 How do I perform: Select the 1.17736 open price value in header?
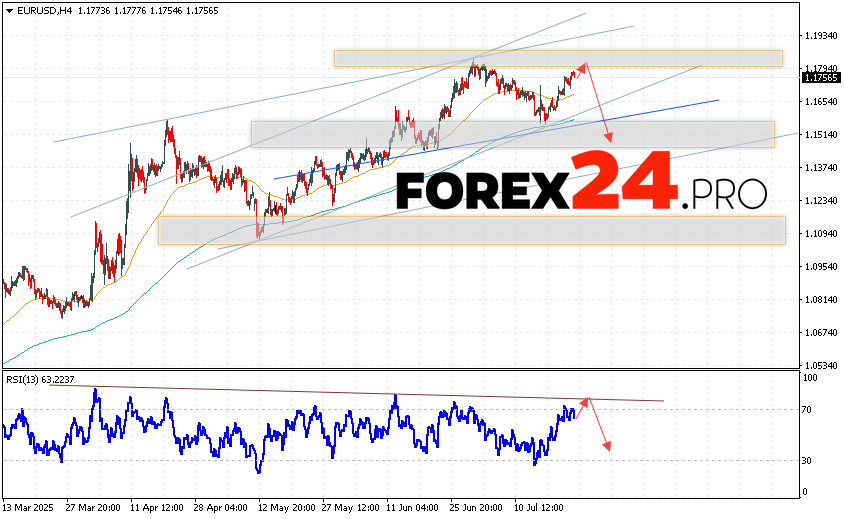(x=95, y=11)
